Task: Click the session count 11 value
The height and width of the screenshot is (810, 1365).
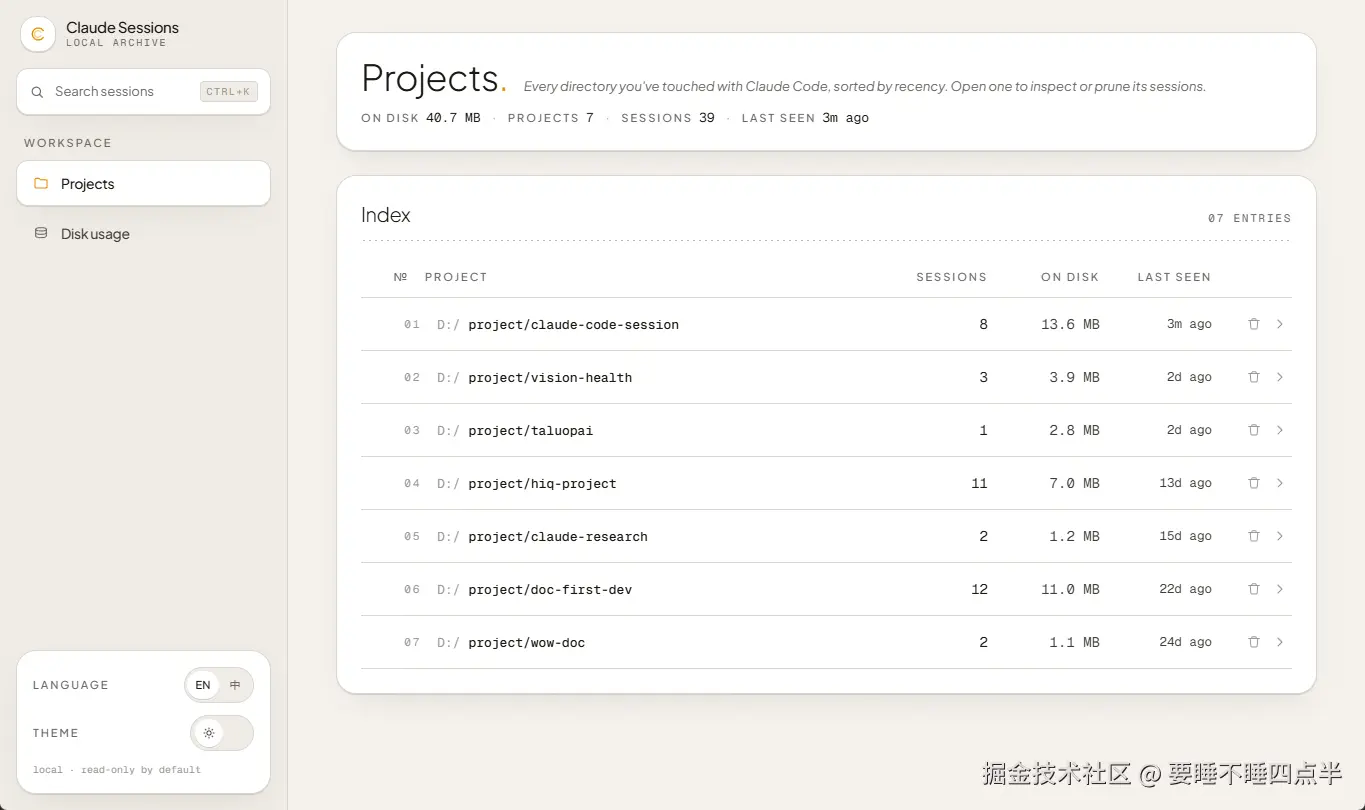Action: (979, 483)
